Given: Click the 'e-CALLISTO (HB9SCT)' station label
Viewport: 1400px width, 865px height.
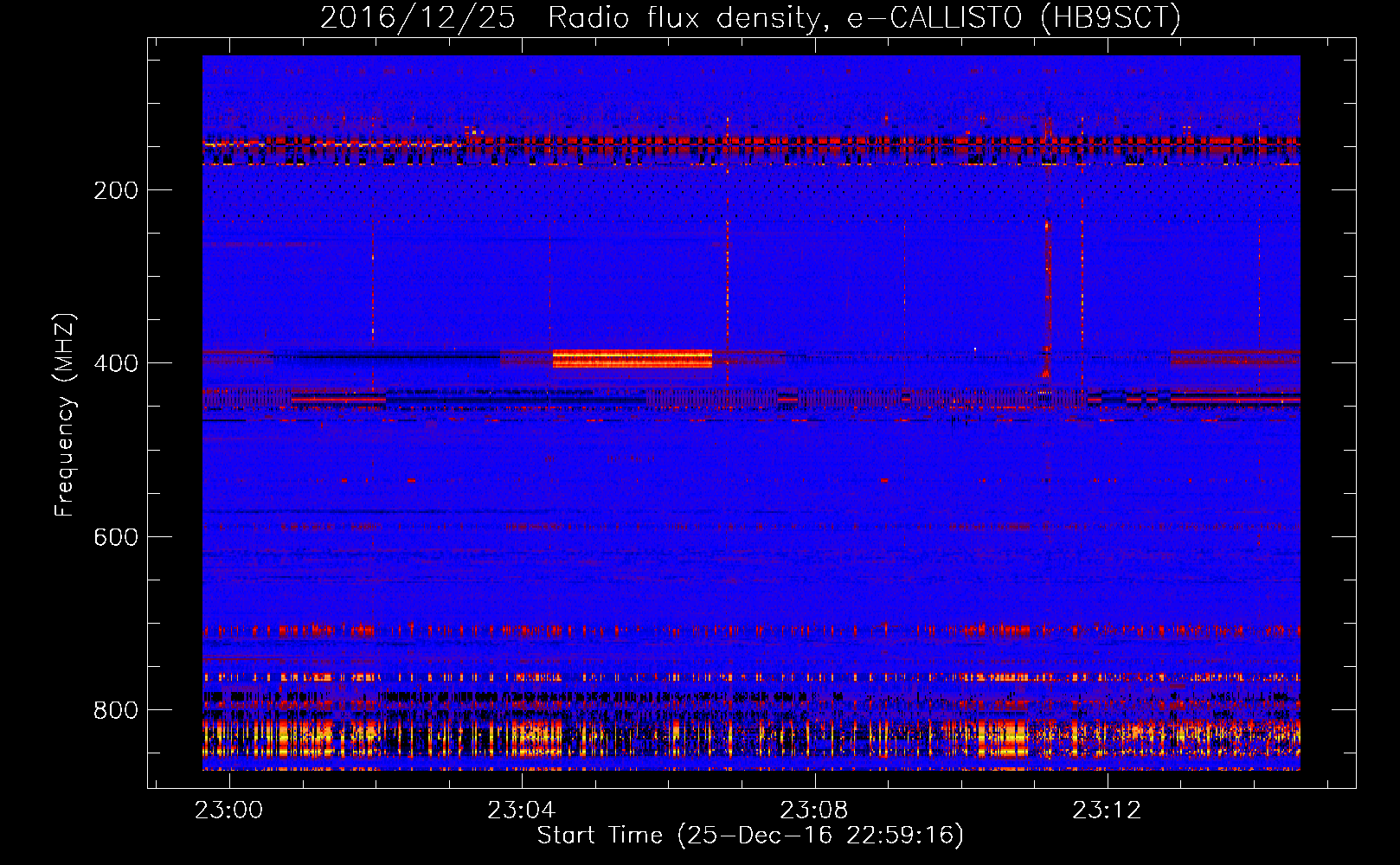Looking at the screenshot, I should pyautogui.click(x=1013, y=18).
